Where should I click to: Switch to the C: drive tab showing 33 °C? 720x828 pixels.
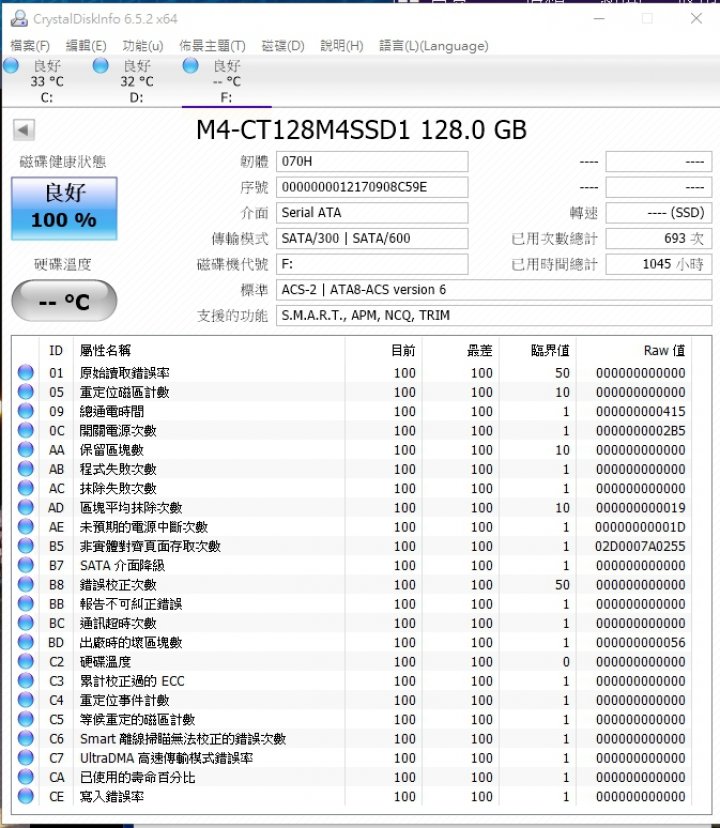47,82
